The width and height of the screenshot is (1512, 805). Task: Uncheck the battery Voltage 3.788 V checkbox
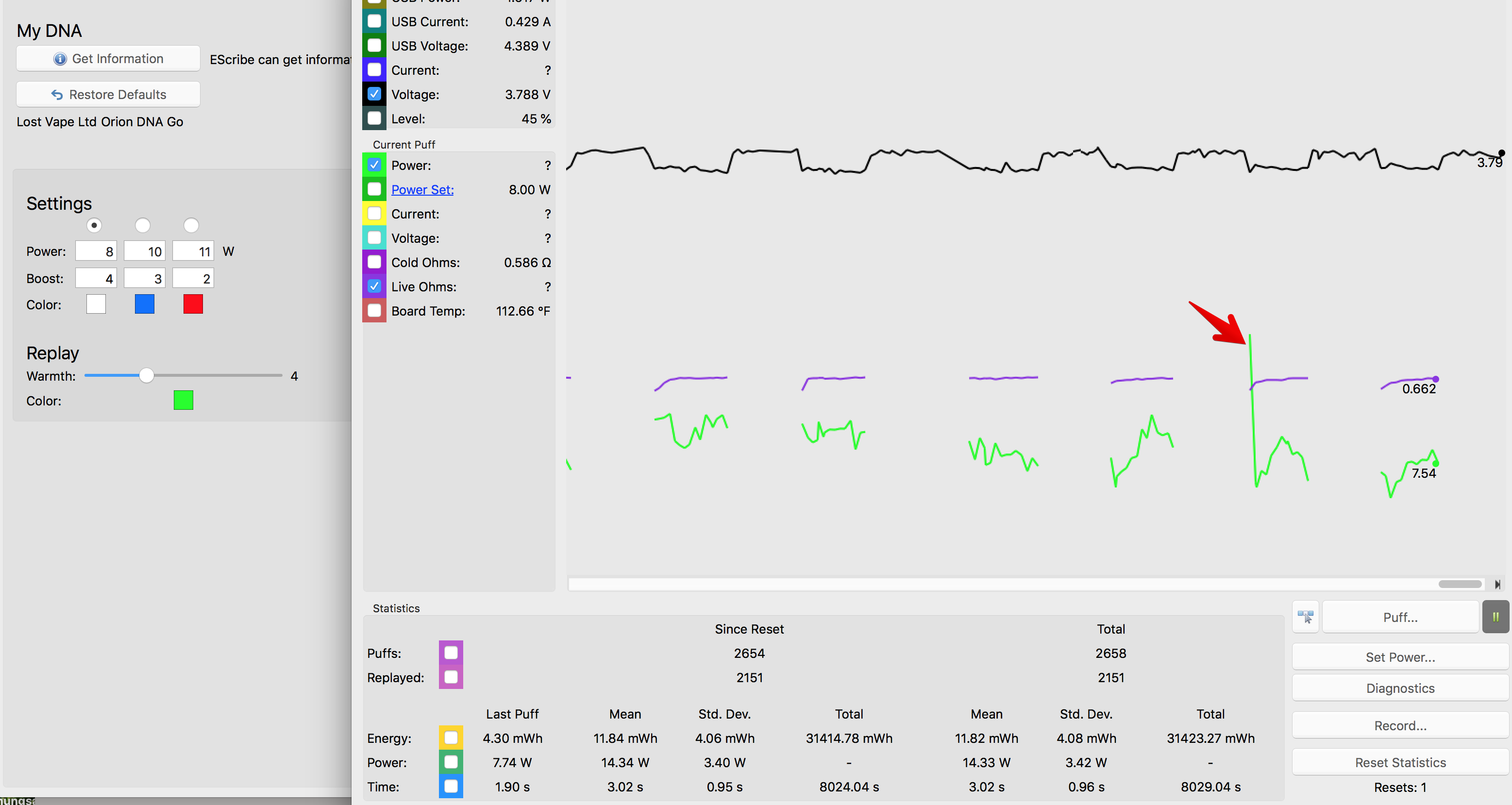[374, 94]
